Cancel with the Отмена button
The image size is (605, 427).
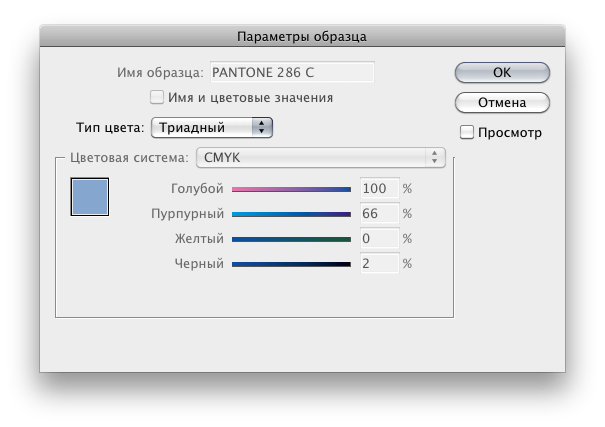point(502,103)
